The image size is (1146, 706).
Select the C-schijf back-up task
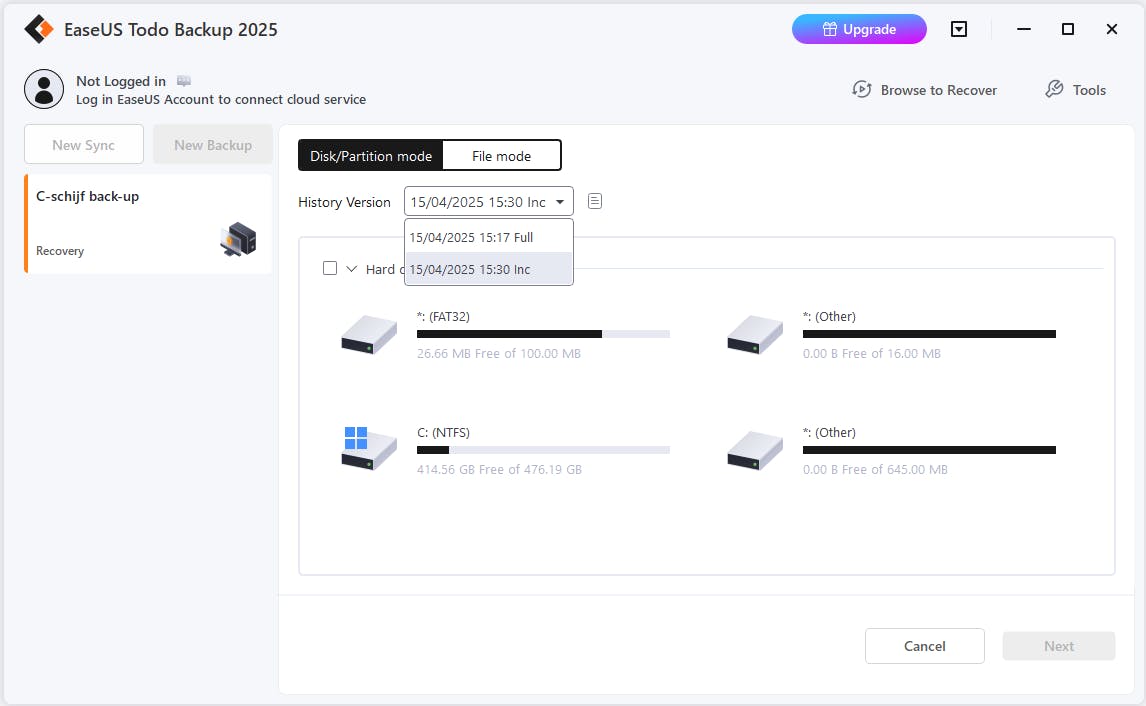148,224
